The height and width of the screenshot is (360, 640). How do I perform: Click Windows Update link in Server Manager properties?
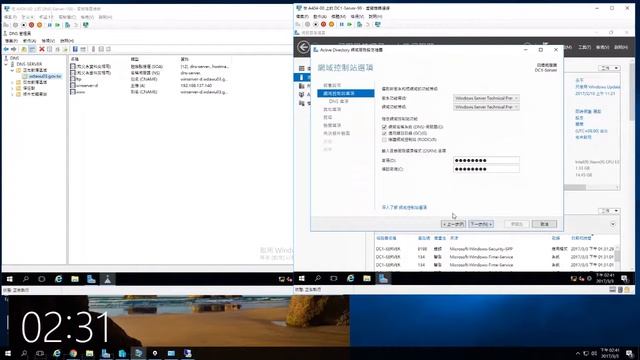point(598,87)
